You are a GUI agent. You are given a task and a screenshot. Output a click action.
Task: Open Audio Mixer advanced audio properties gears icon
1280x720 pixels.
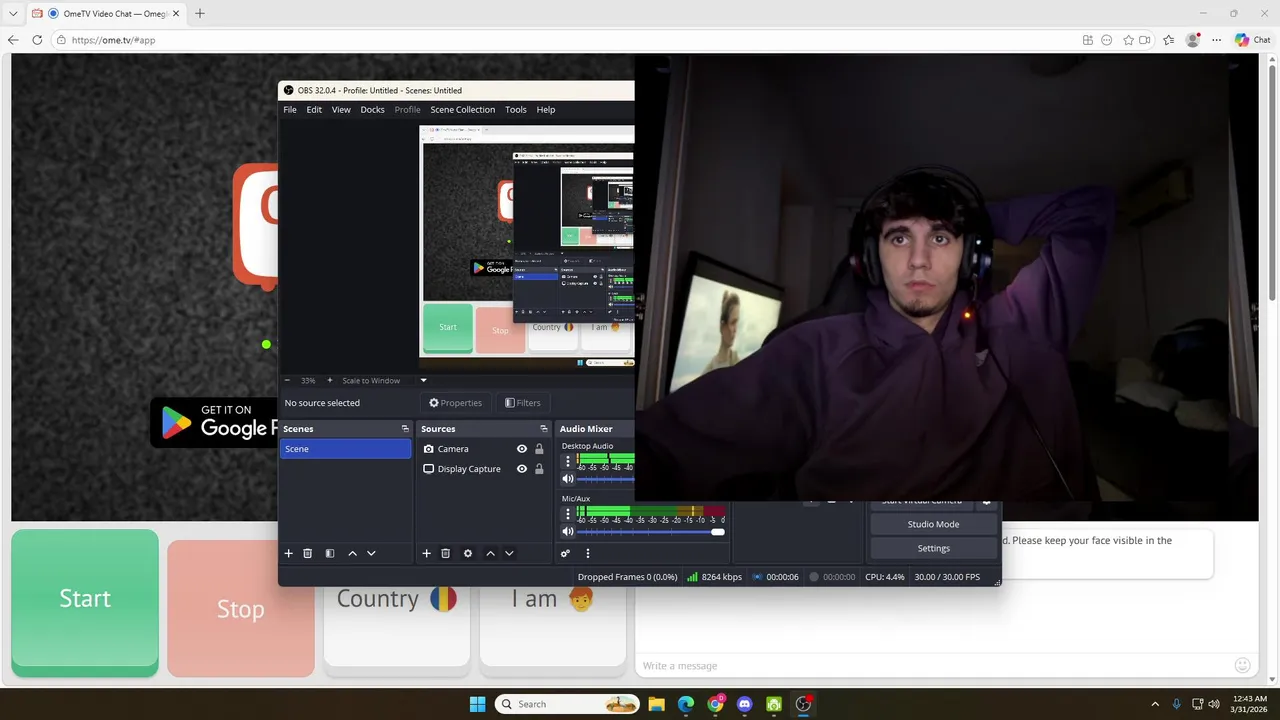[x=565, y=553]
